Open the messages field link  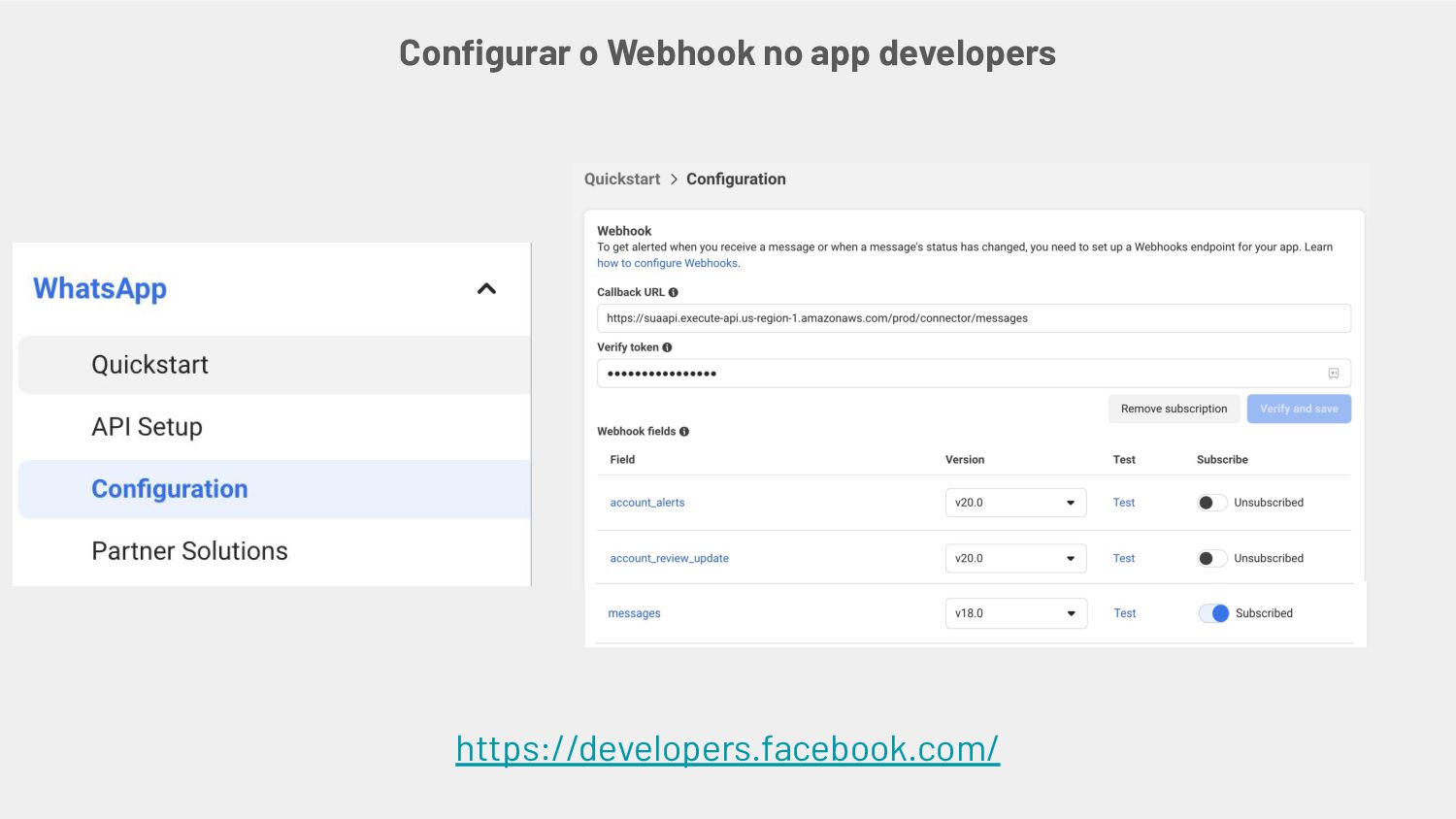[x=634, y=613]
